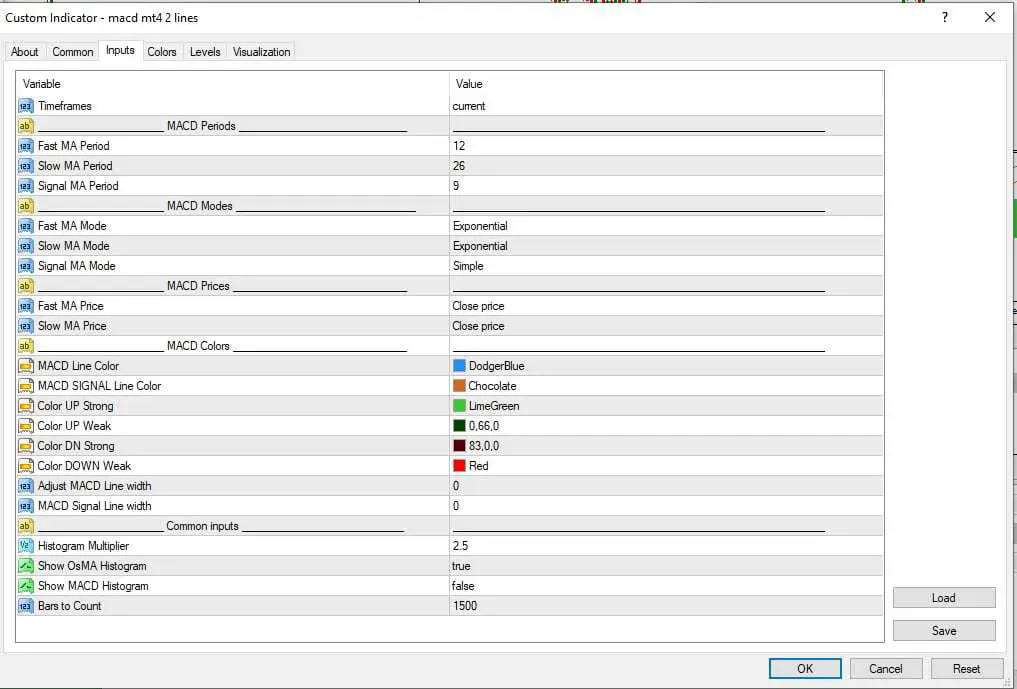Pick the Red swatch for Color DOWN Weak

pos(459,466)
